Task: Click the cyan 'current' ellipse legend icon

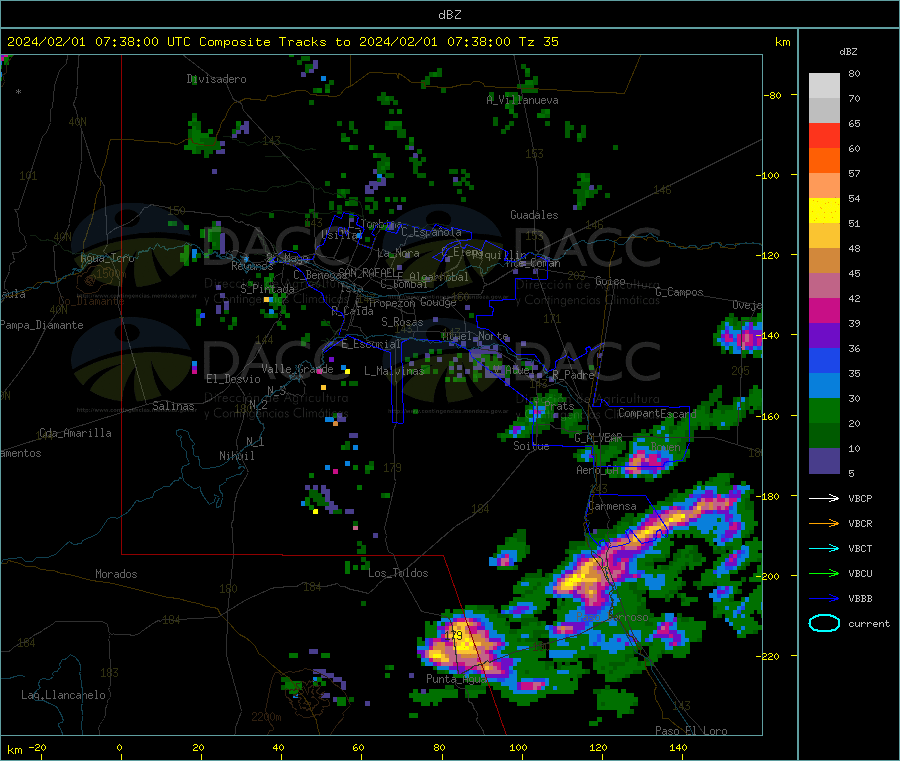Action: [x=824, y=623]
